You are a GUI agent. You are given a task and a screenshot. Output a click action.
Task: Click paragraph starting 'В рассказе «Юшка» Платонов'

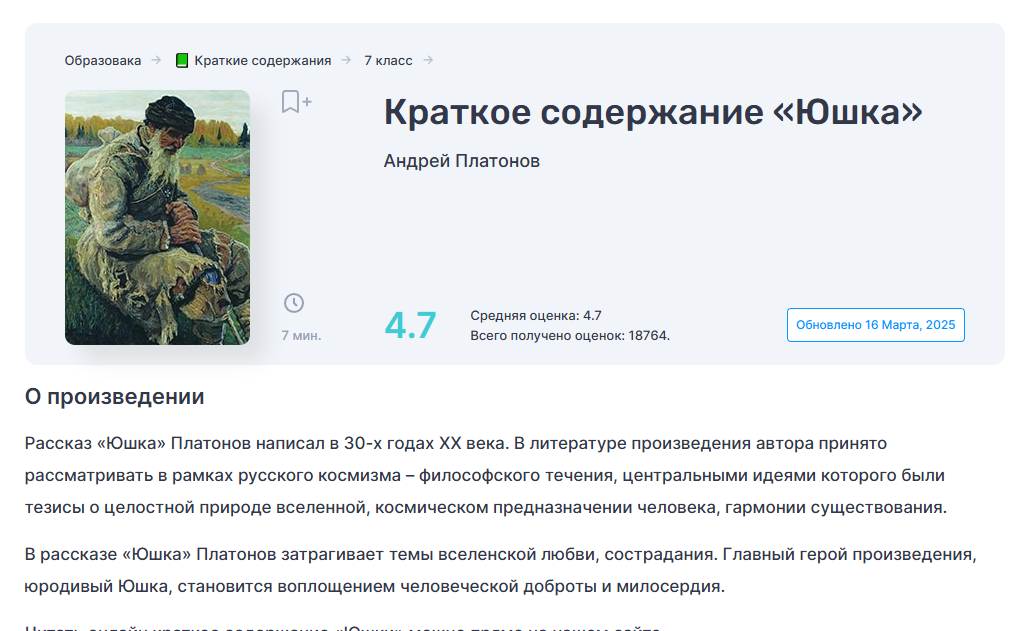click(500, 570)
